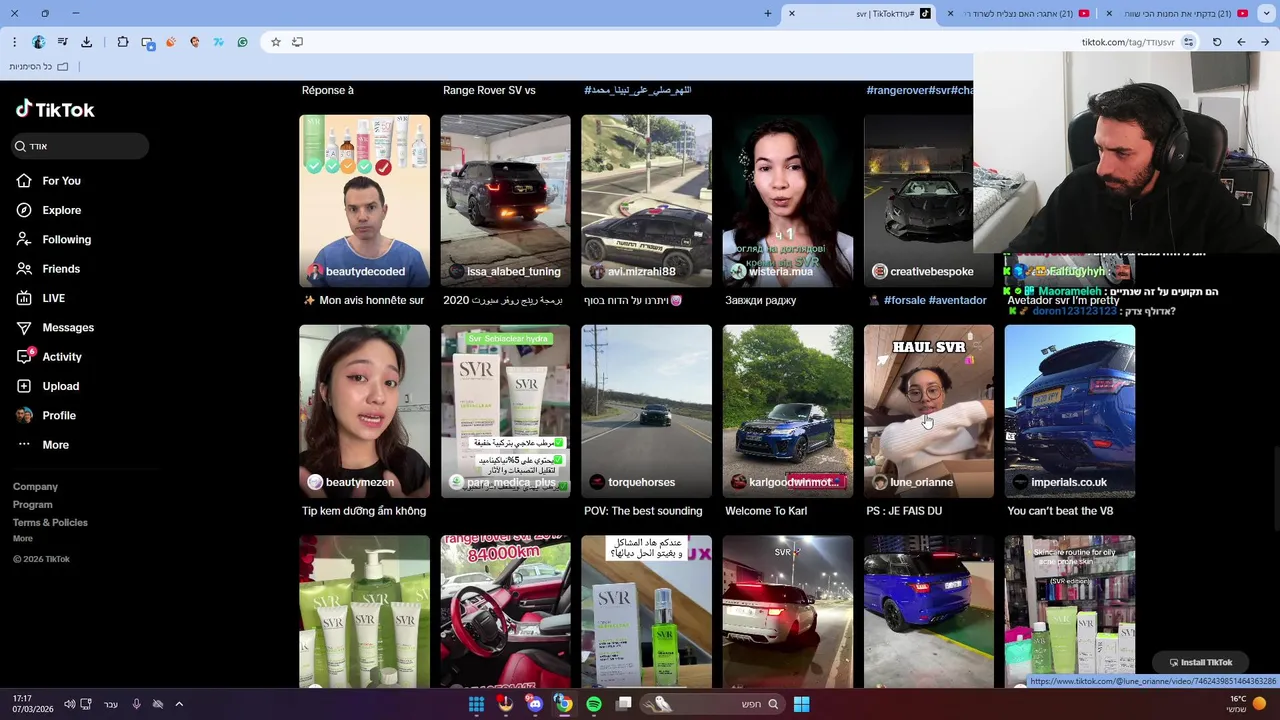Viewport: 1280px width, 720px height.
Task: Open the all bookmarks folder
Action: [x=39, y=66]
